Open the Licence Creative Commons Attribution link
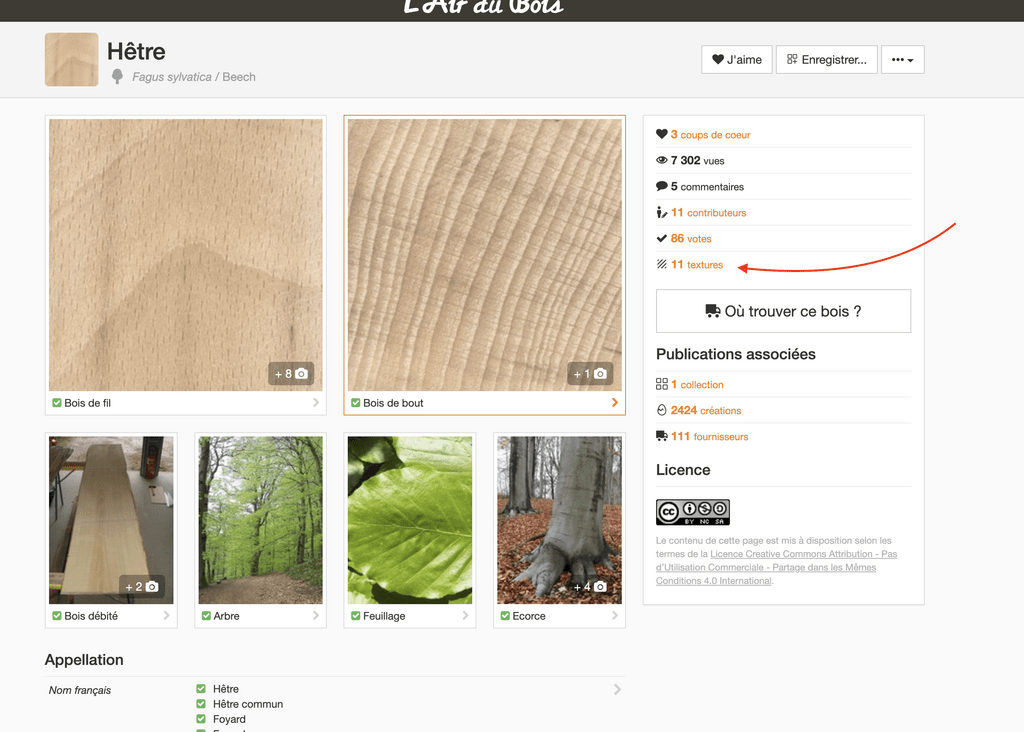The width and height of the screenshot is (1024, 732). (x=776, y=567)
